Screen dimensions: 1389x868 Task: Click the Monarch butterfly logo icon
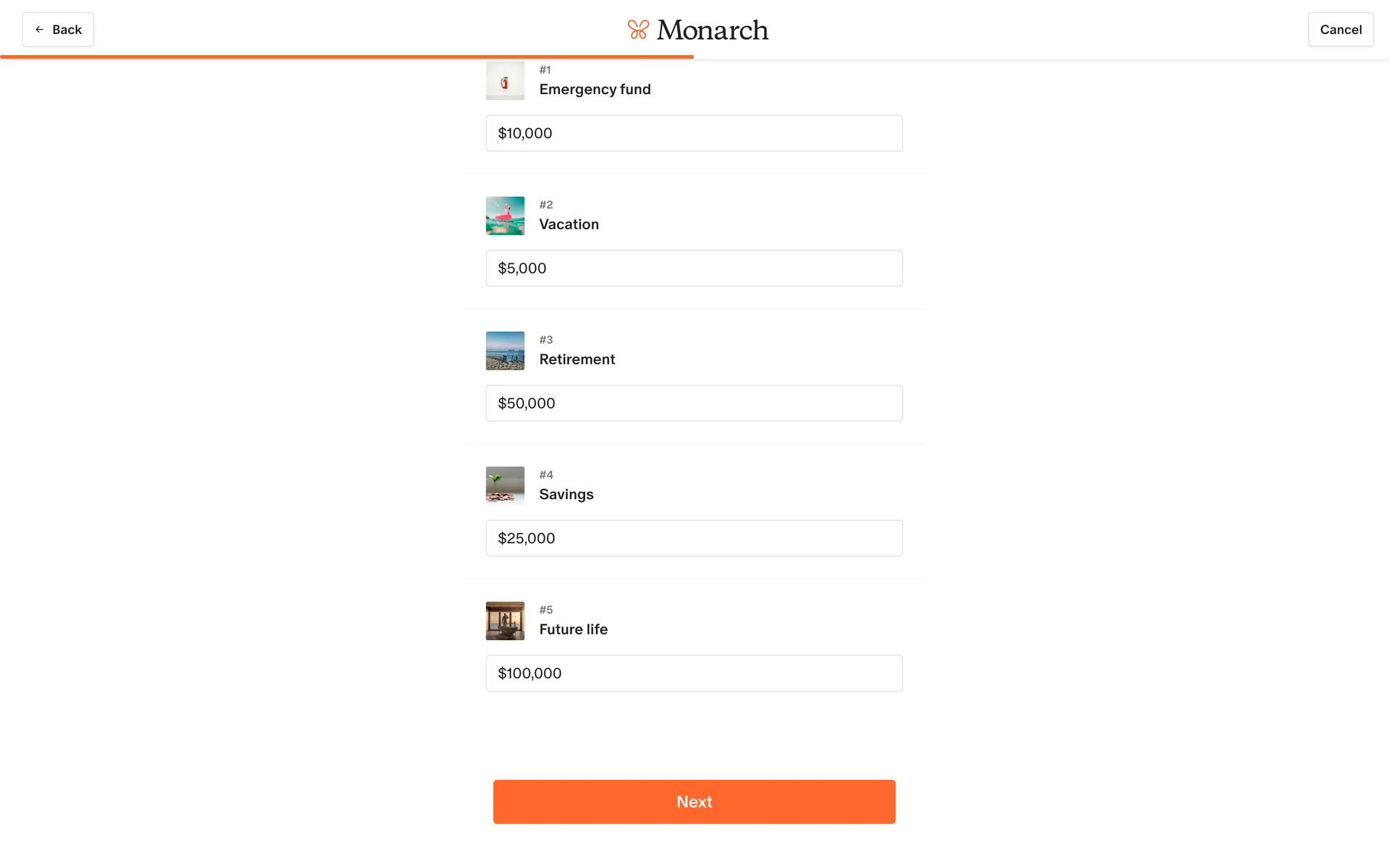tap(637, 30)
